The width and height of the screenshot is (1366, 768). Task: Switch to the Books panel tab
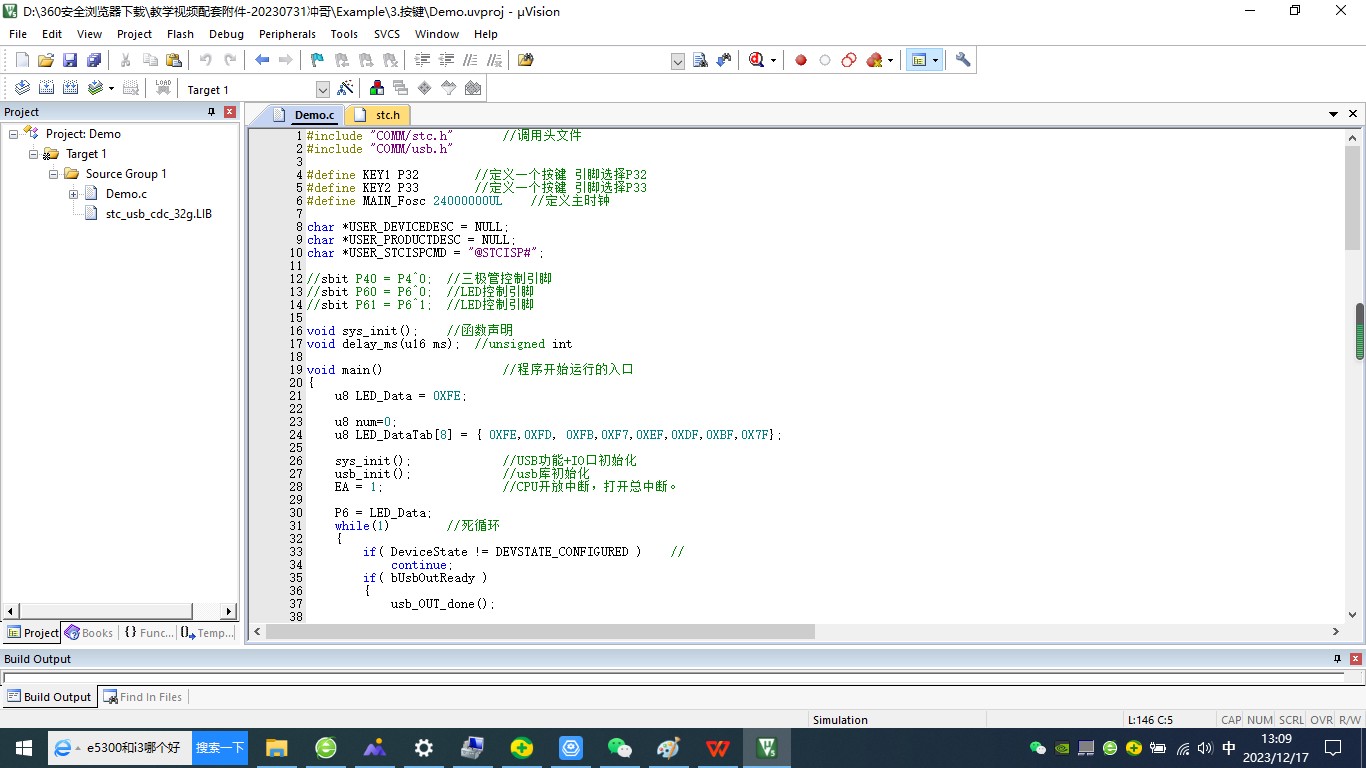pos(89,632)
